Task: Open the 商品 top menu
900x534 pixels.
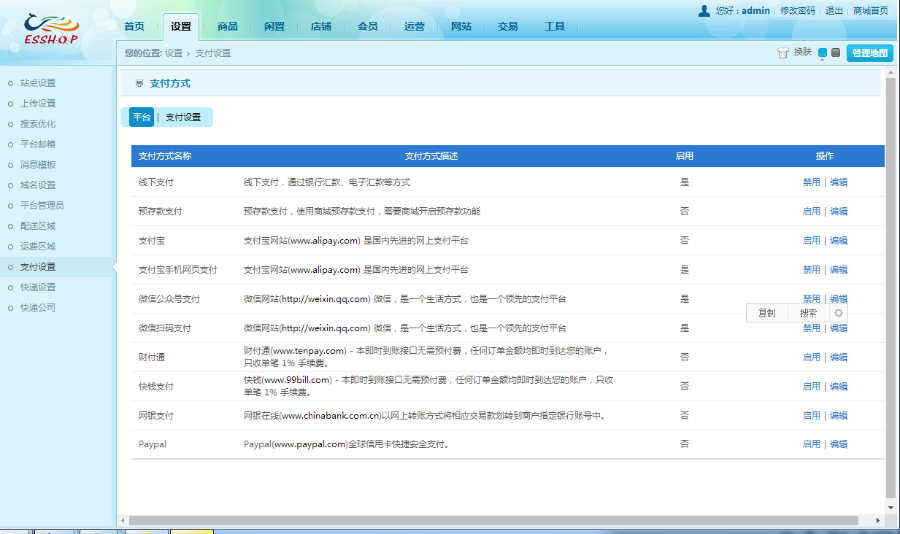Action: pyautogui.click(x=227, y=26)
